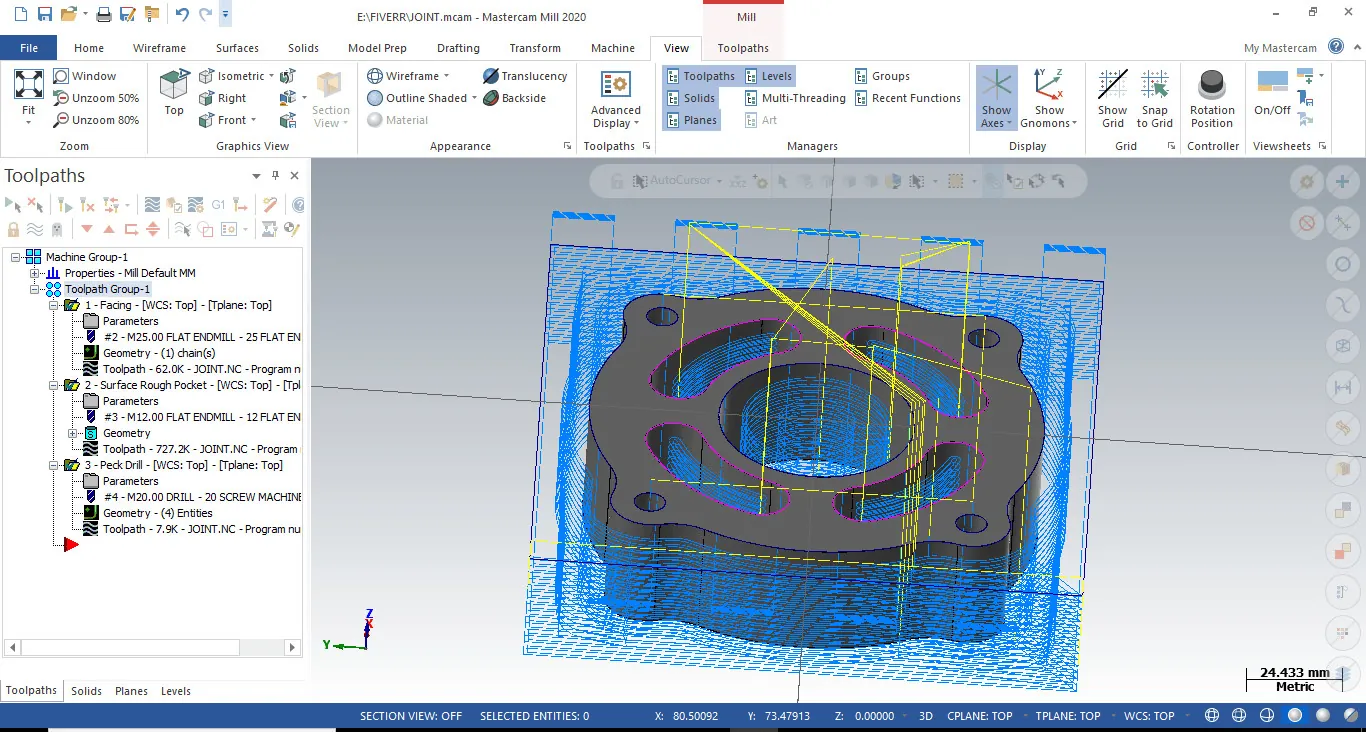Toggle Backside appearance
The image size is (1366, 732).
point(515,98)
